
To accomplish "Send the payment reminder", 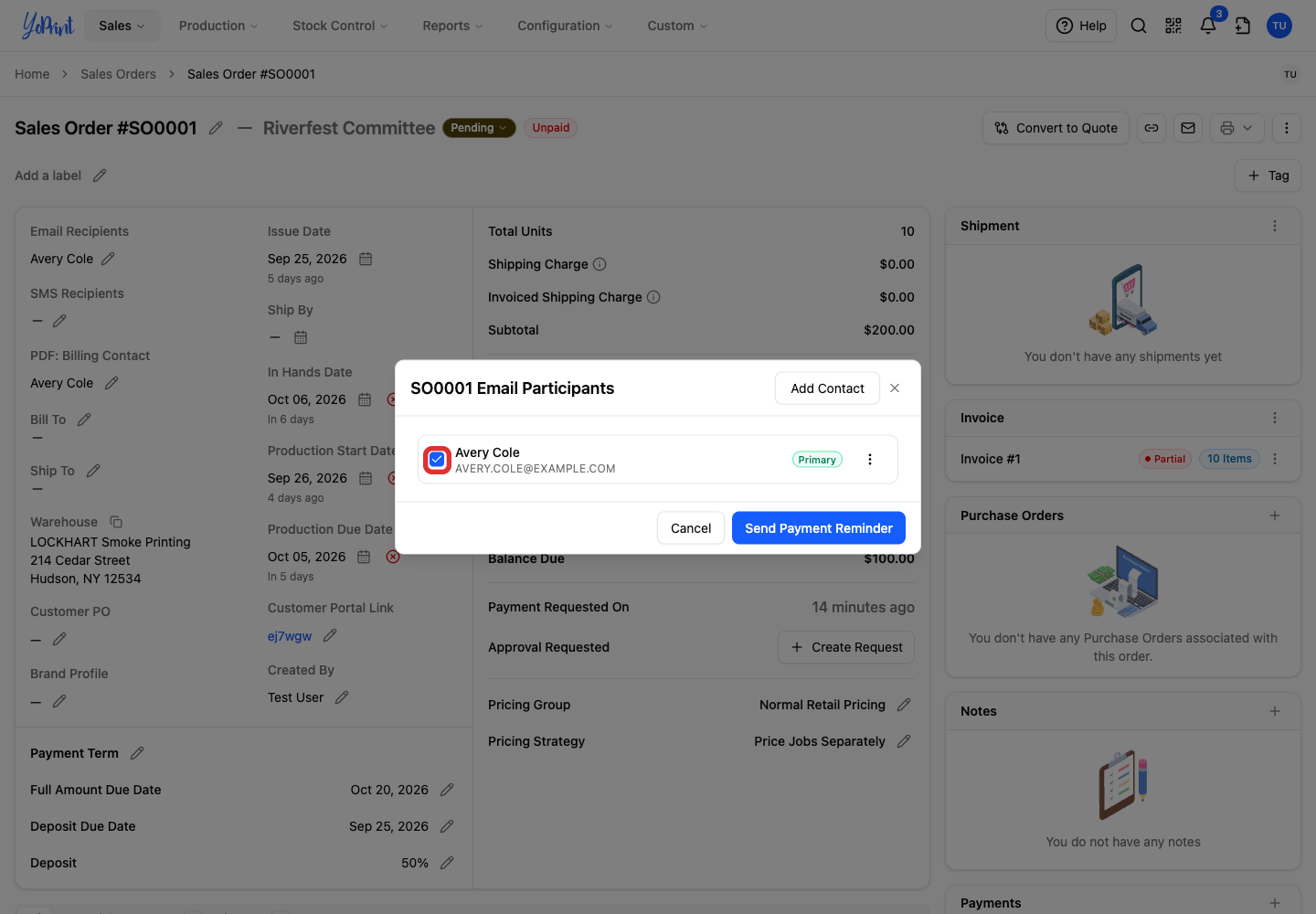I will [819, 528].
